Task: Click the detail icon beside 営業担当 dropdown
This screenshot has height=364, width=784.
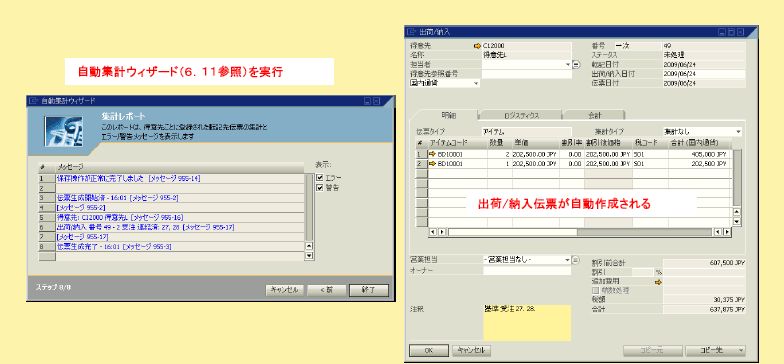Action: 576,260
